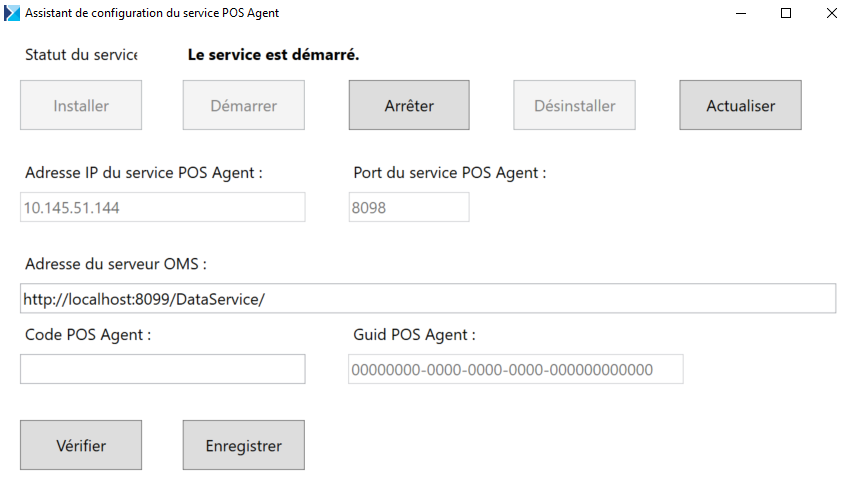Maximize the configuration assistant window
855x490 pixels.
[x=786, y=13]
